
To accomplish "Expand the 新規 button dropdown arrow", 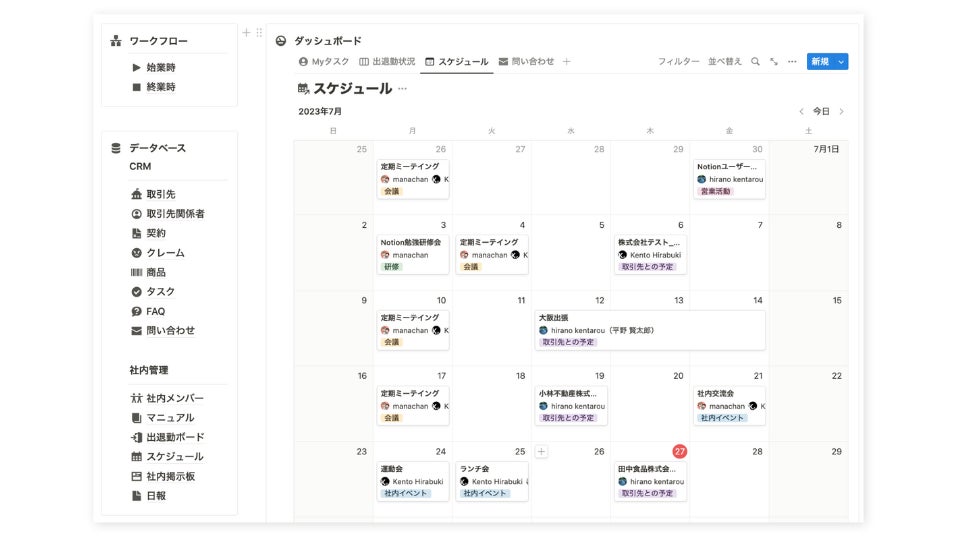I will (x=841, y=62).
